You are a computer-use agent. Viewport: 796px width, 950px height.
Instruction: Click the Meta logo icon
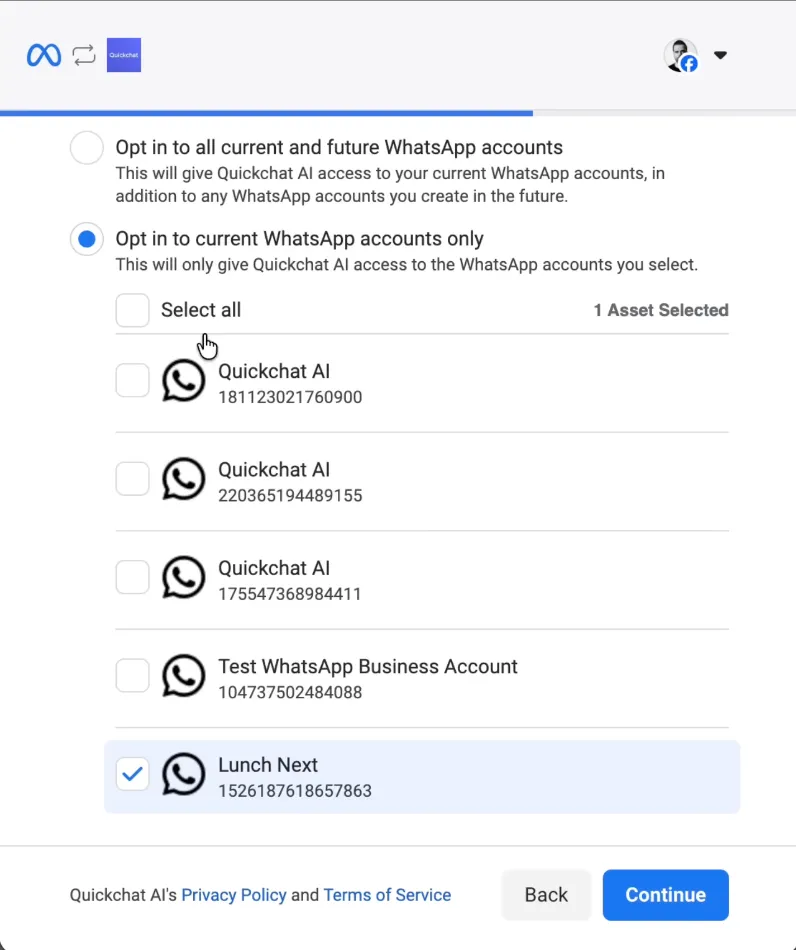(44, 55)
